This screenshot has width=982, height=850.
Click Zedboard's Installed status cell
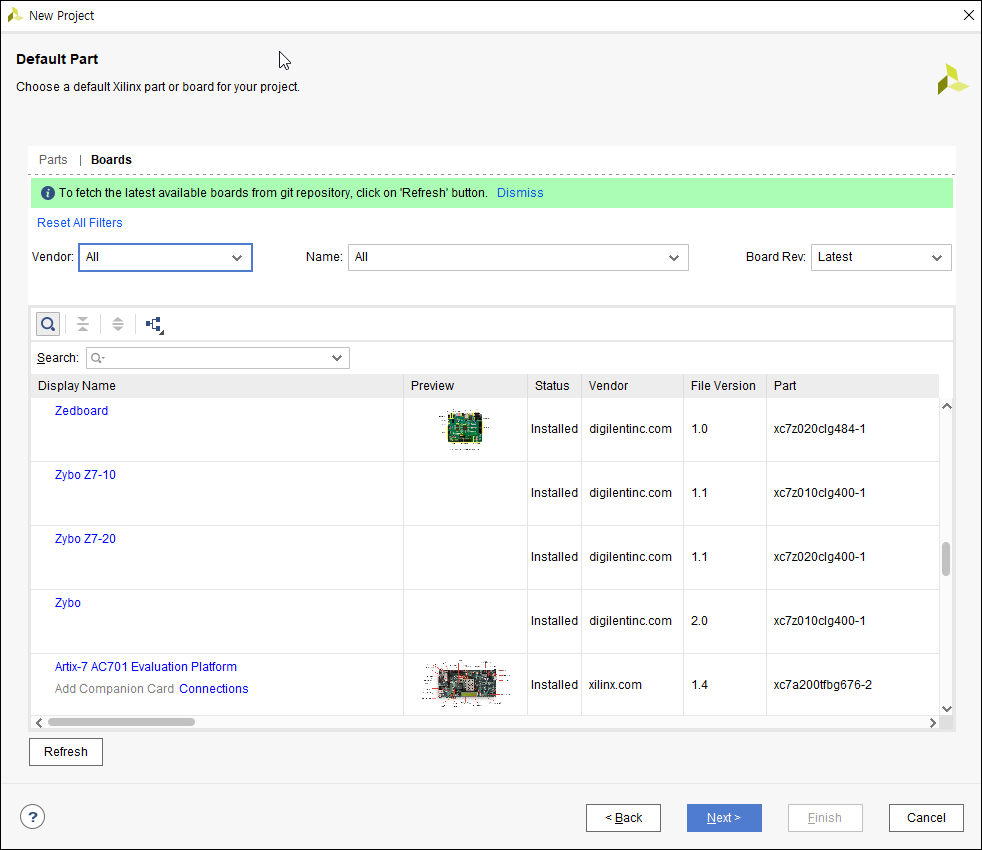554,429
